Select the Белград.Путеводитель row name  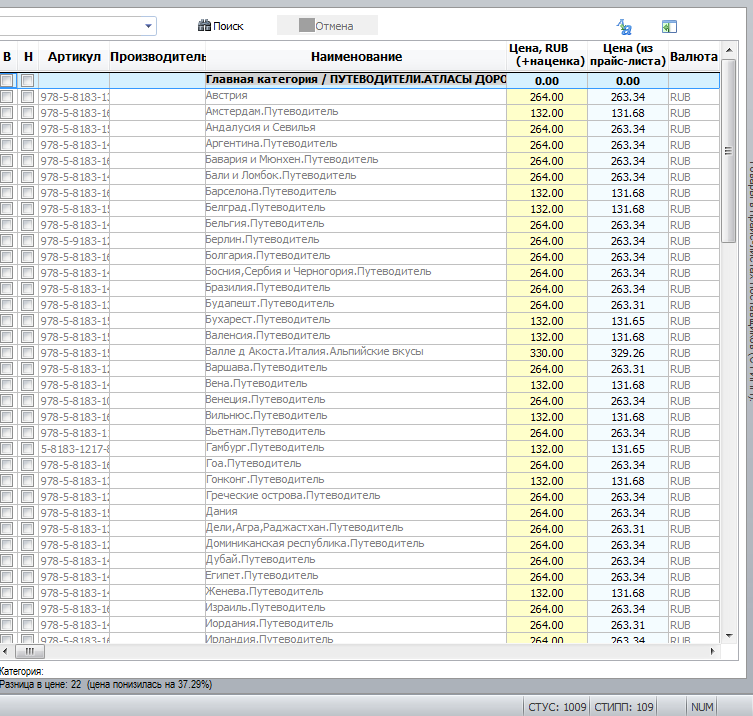pyautogui.click(x=266, y=207)
